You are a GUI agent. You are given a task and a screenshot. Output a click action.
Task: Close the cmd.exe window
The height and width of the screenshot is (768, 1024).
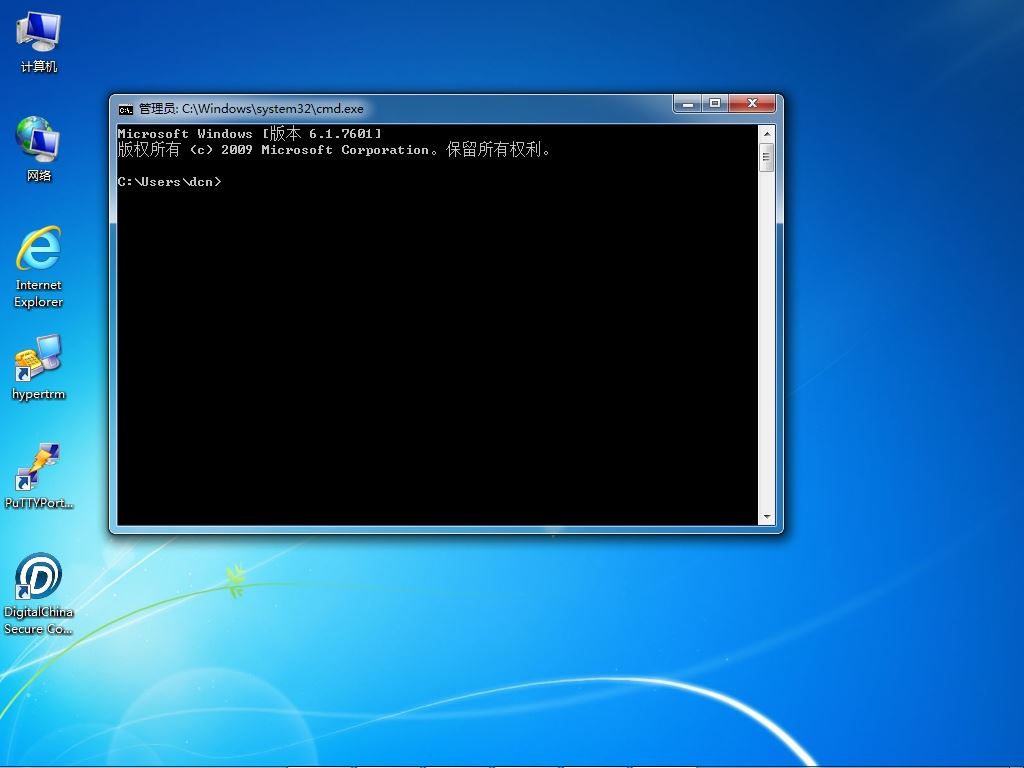[x=752, y=104]
